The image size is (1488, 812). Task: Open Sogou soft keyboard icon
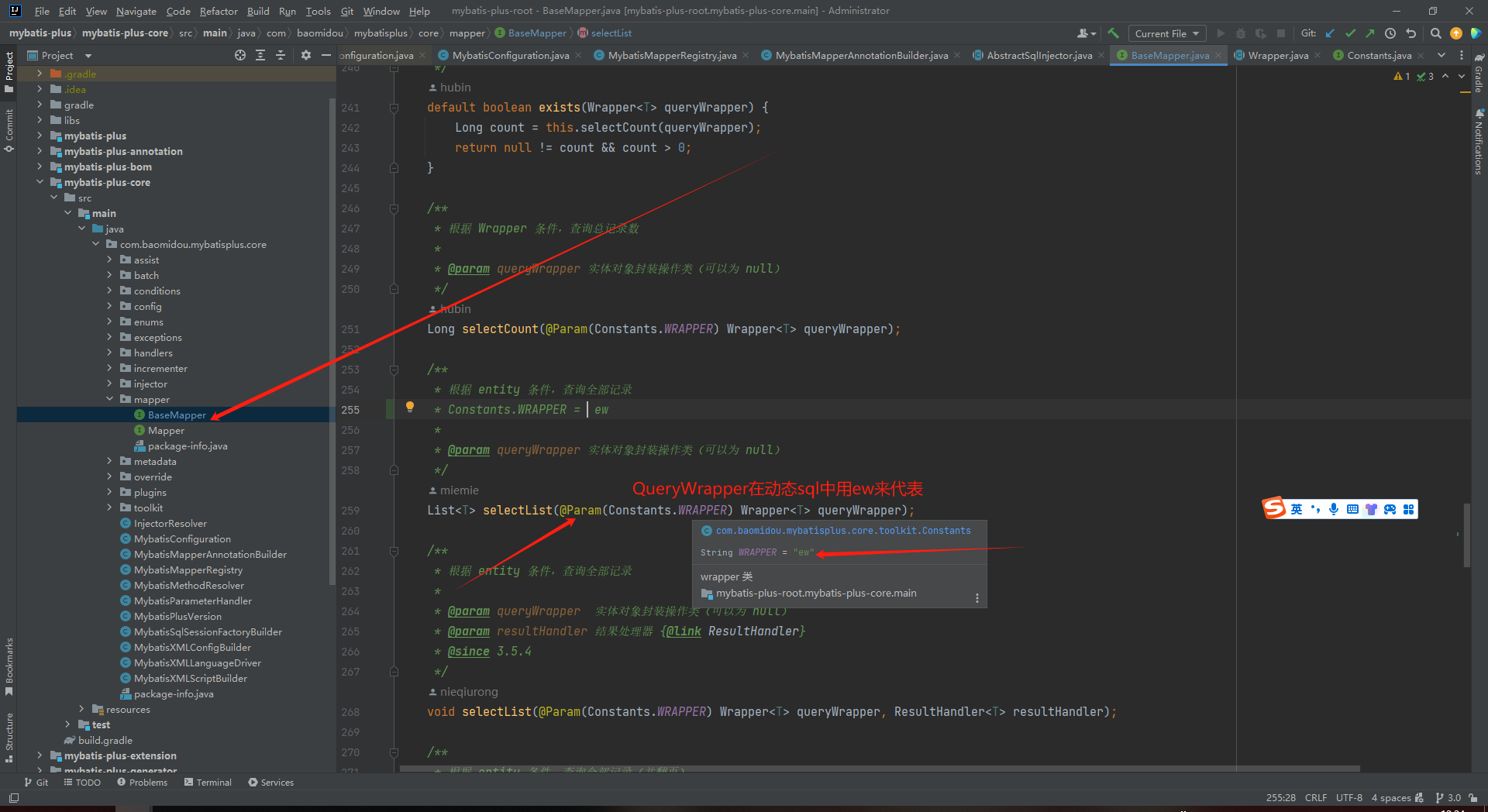click(1352, 509)
